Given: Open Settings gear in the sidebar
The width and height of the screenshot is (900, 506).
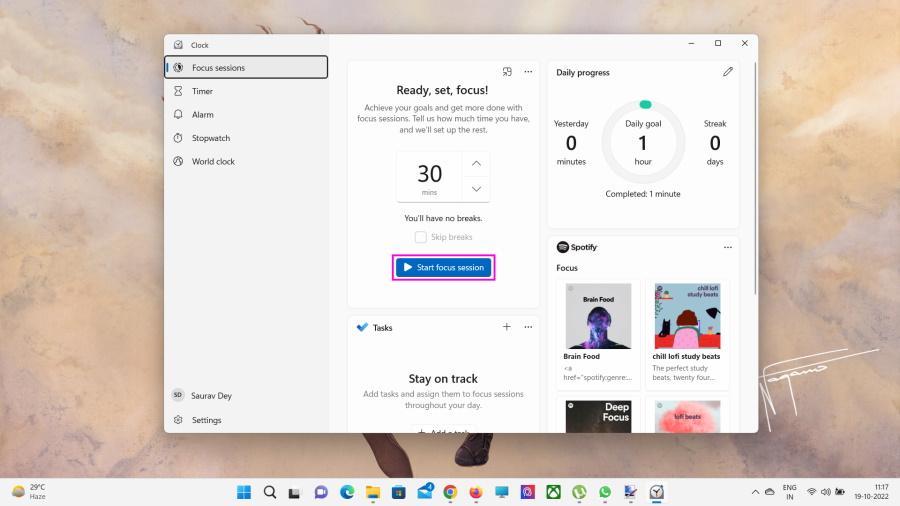Looking at the screenshot, I should click(178, 420).
